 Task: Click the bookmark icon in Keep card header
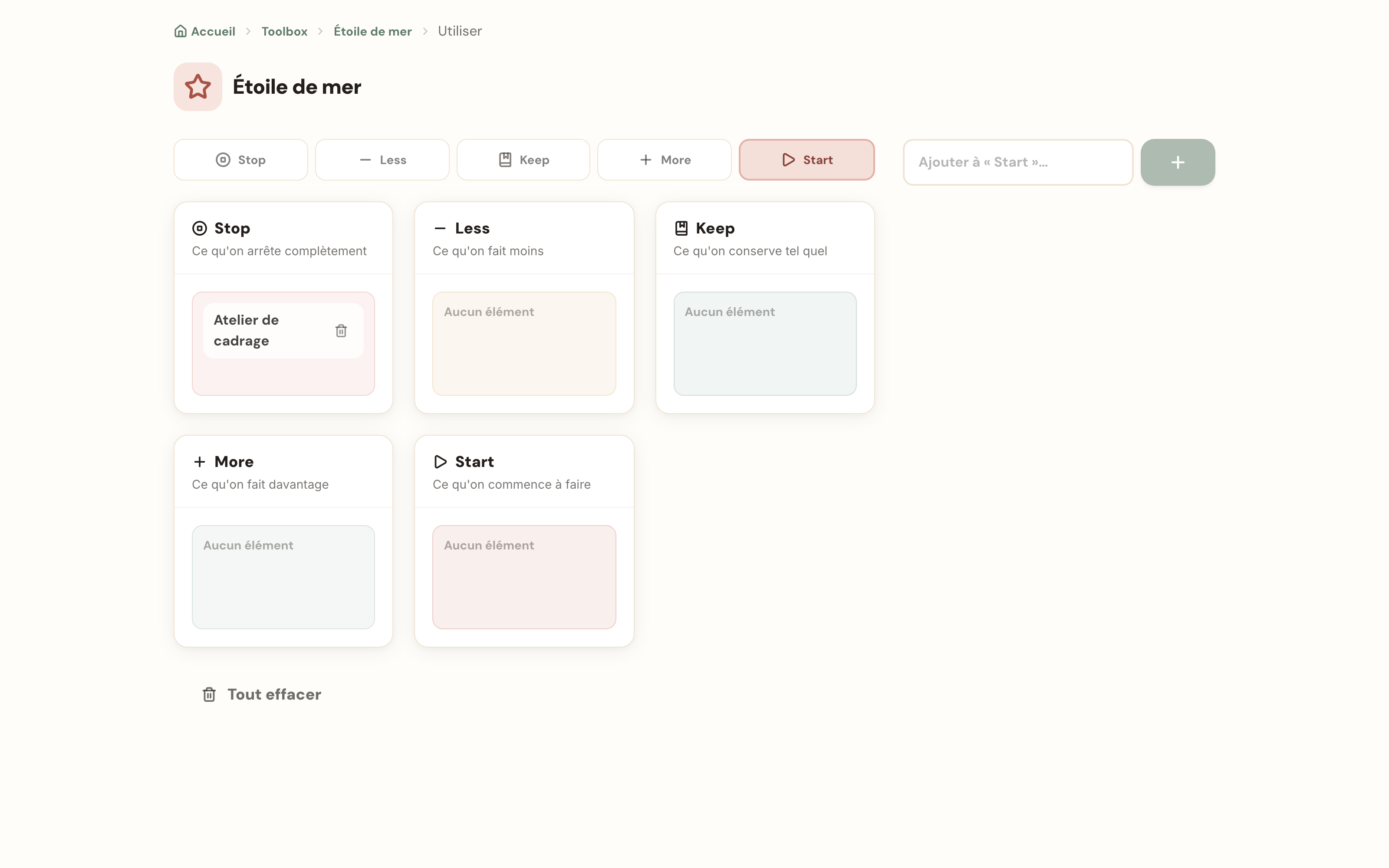point(681,228)
